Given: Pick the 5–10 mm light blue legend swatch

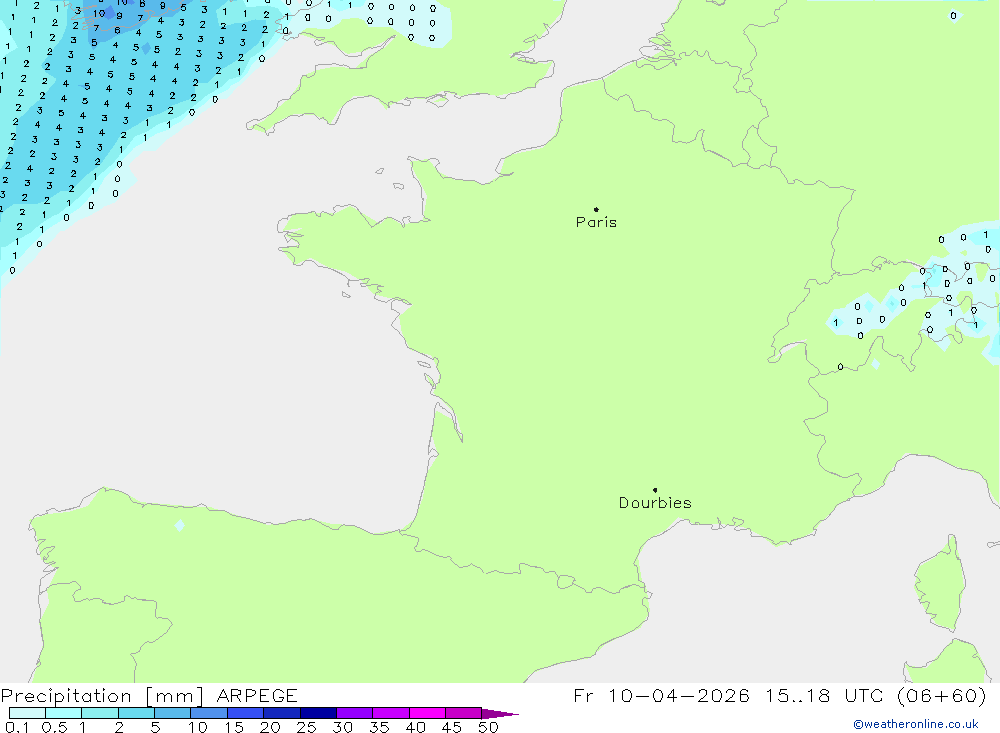Looking at the screenshot, I should click(x=173, y=713).
